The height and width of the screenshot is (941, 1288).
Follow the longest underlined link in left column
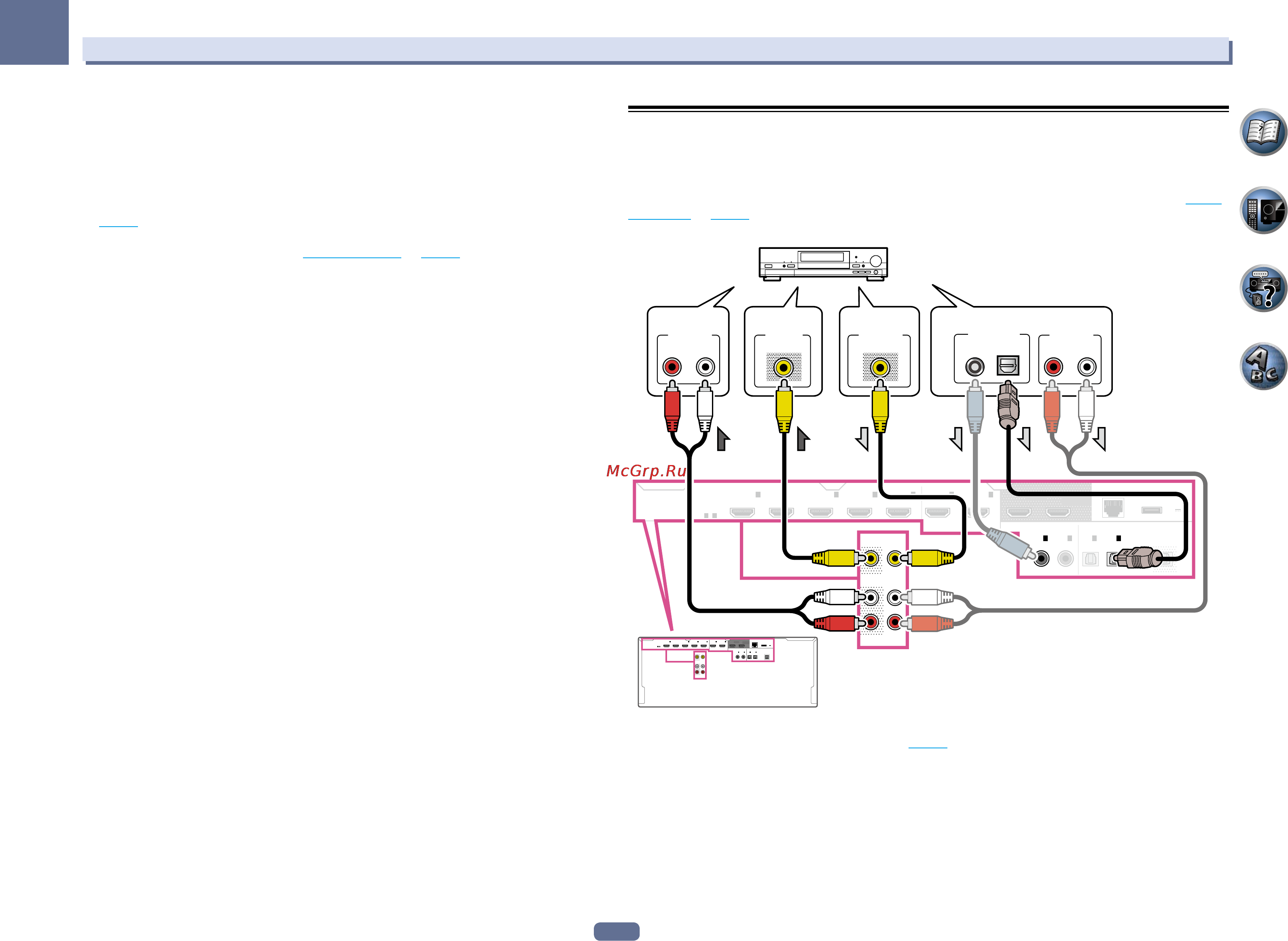pyautogui.click(x=352, y=257)
